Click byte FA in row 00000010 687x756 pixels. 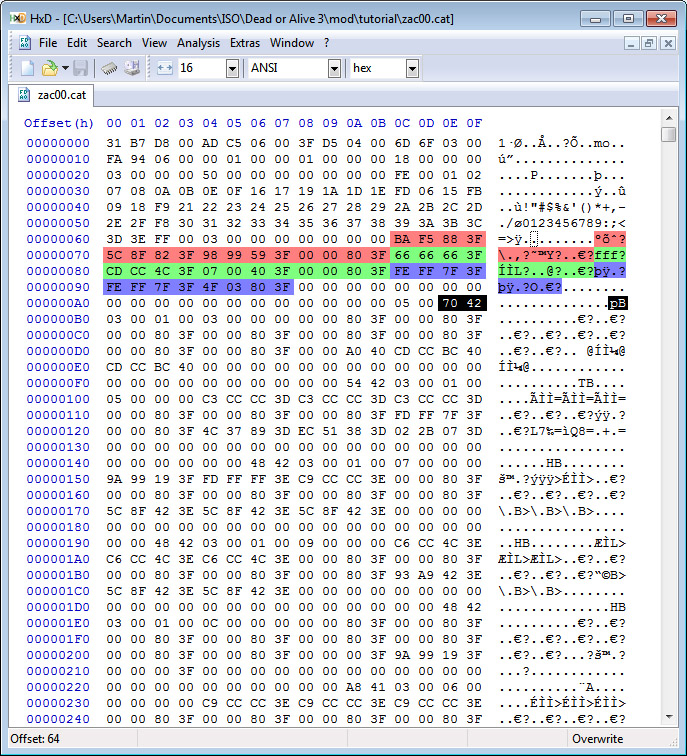click(x=114, y=159)
